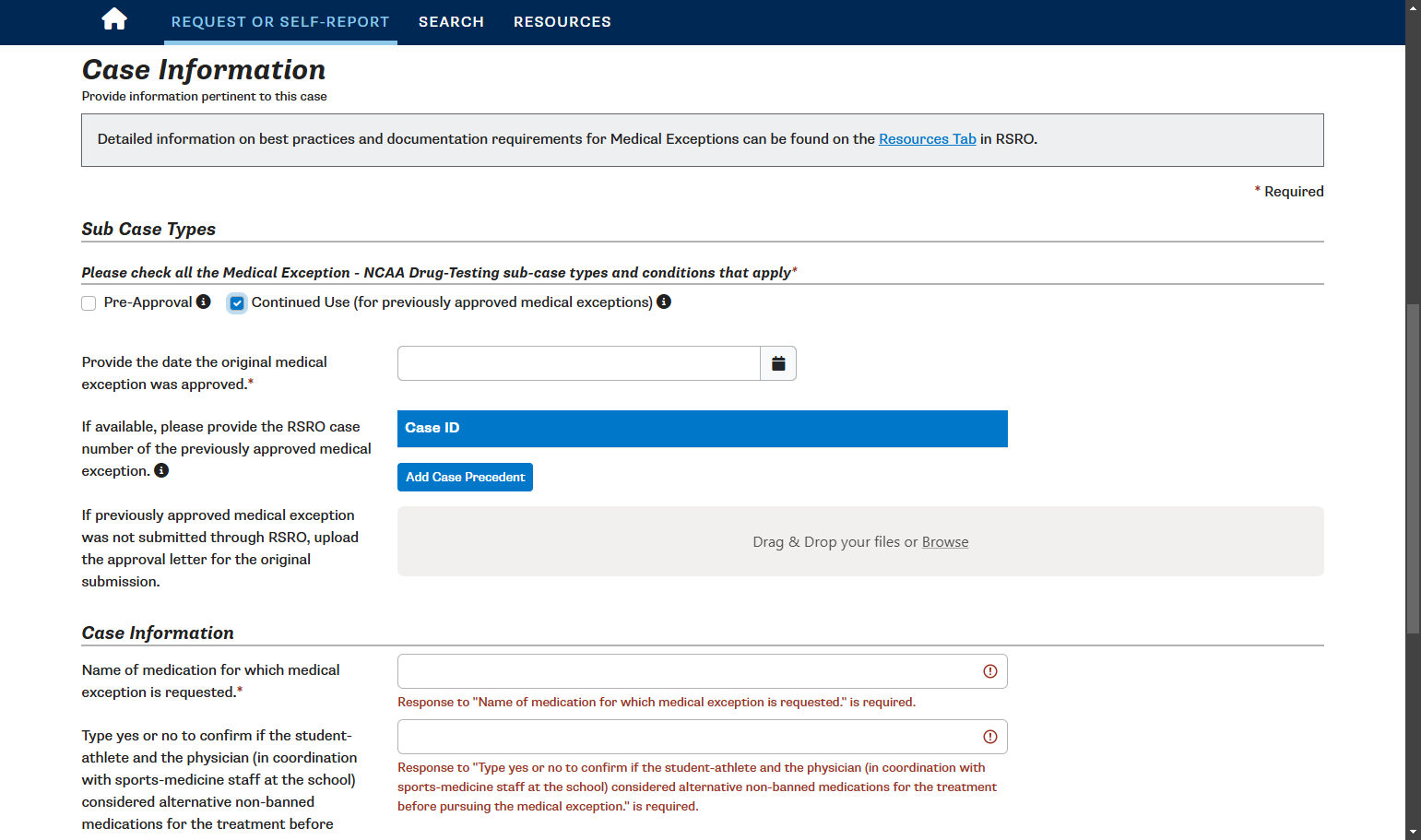This screenshot has height=840, width=1421.
Task: Click the scrollbar down arrow
Action: [1413, 833]
